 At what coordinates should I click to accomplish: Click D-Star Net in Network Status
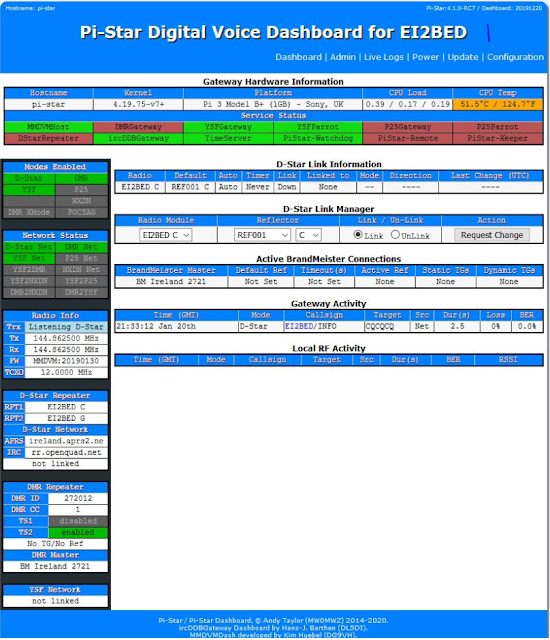[29, 247]
